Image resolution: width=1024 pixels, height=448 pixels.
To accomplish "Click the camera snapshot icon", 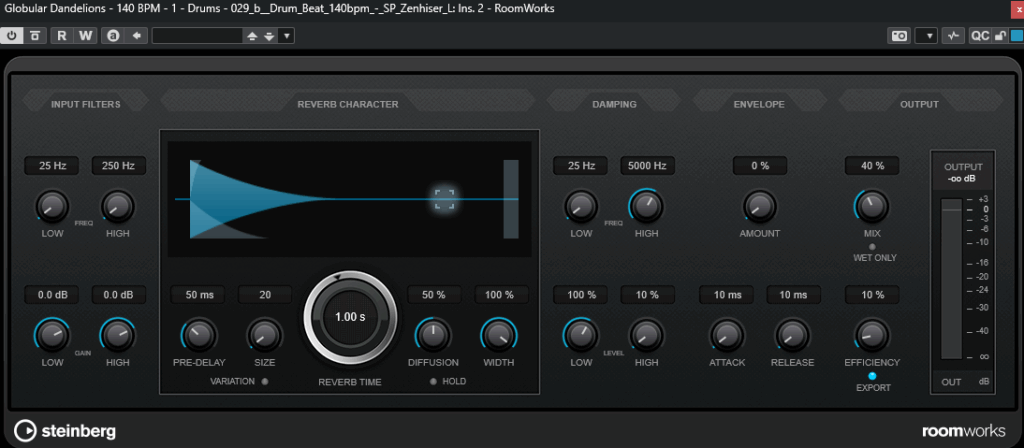I will coord(900,36).
